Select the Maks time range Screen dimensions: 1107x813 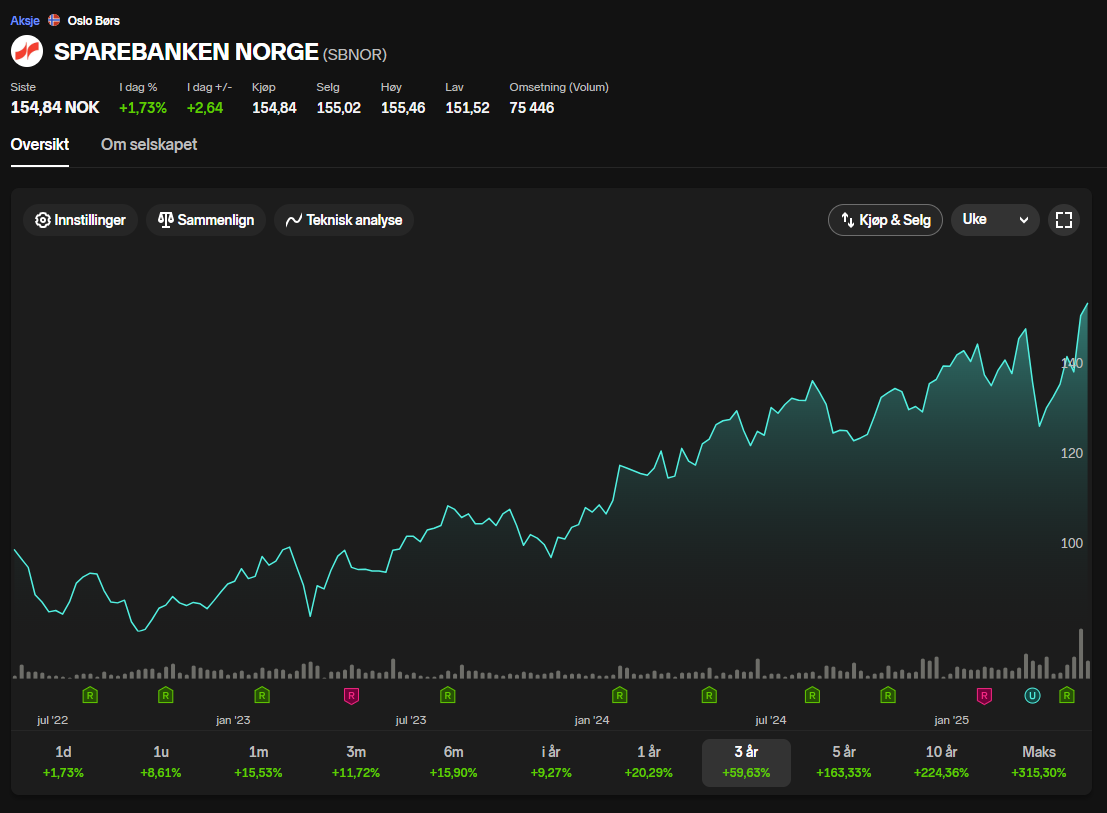(x=1039, y=762)
